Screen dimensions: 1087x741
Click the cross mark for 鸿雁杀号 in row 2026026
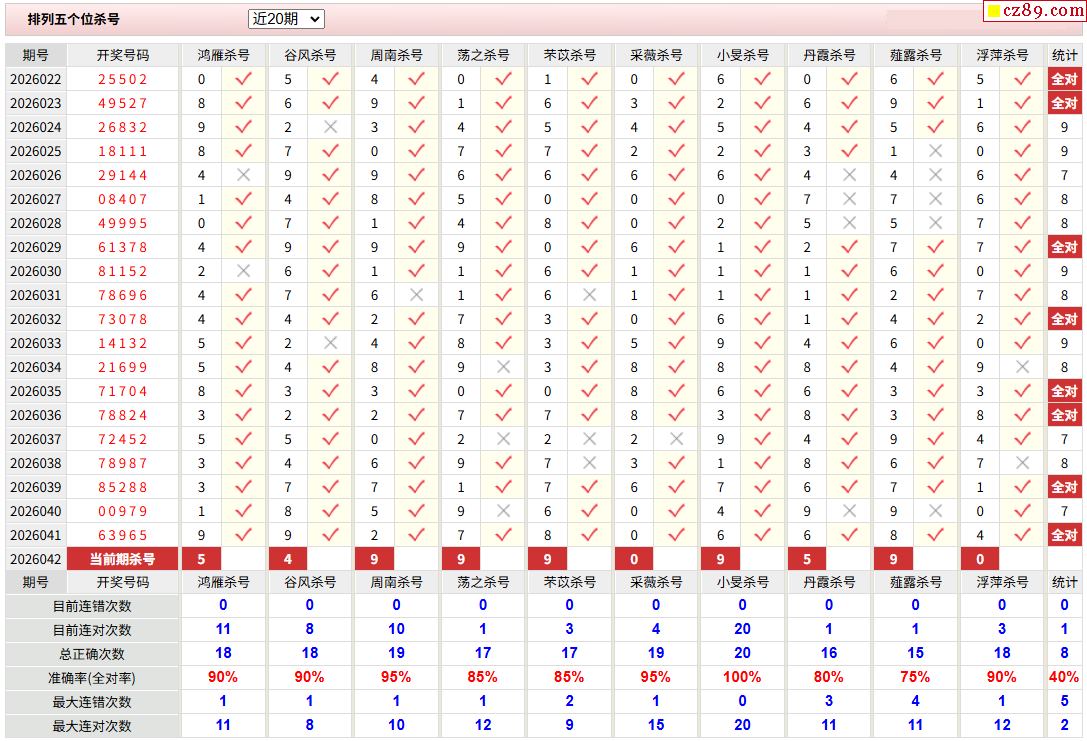(x=243, y=175)
